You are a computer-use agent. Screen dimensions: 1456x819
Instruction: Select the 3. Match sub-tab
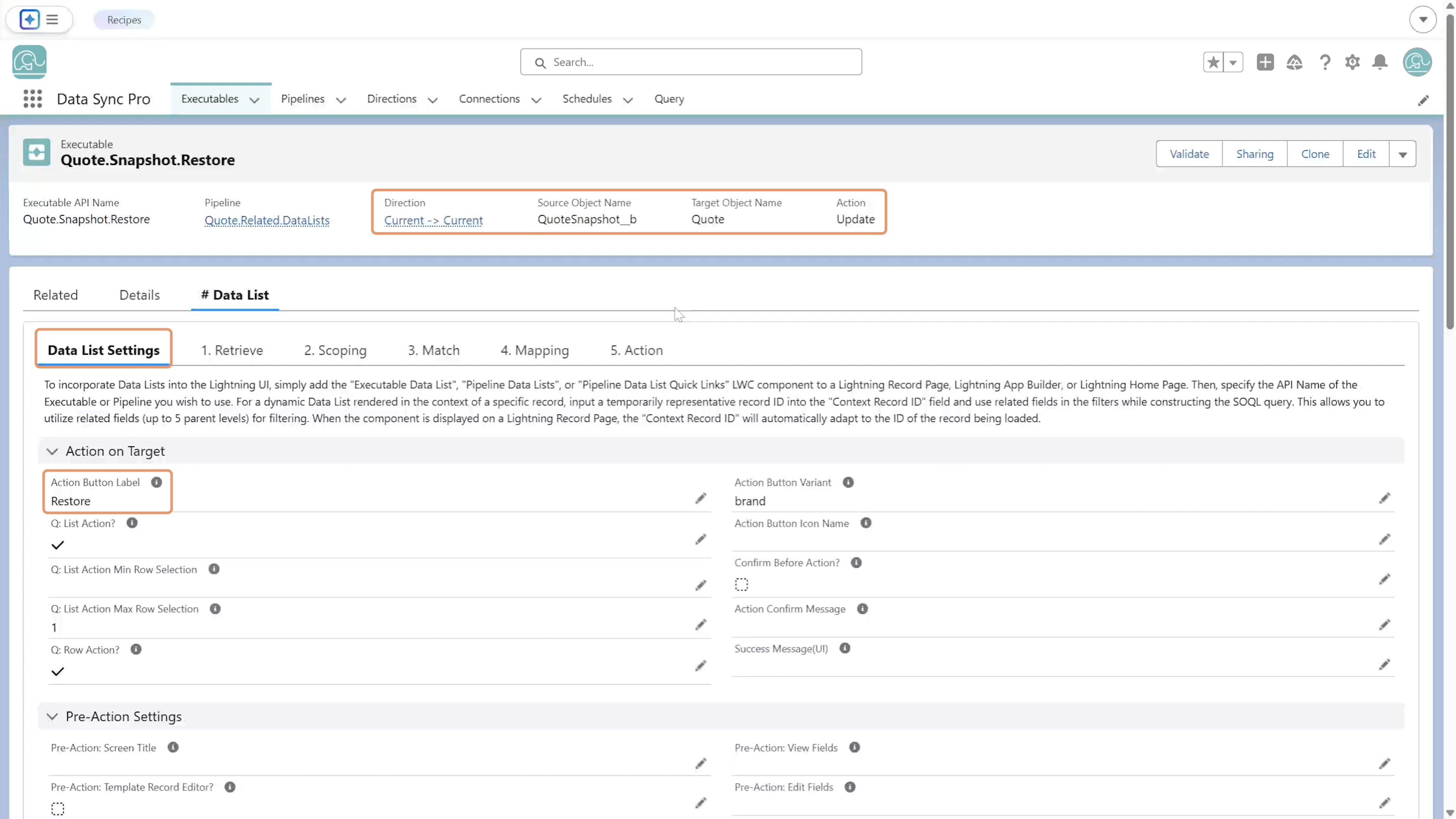coord(433,350)
